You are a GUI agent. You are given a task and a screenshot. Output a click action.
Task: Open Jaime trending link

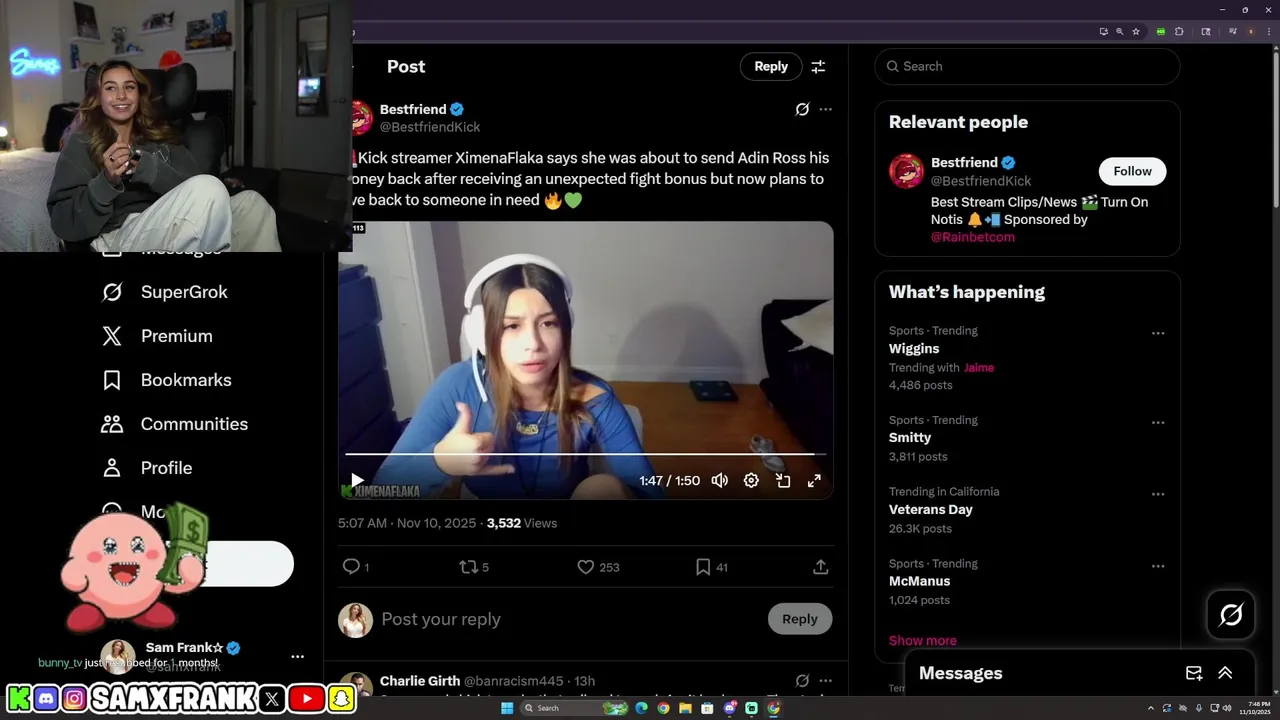[x=979, y=367]
